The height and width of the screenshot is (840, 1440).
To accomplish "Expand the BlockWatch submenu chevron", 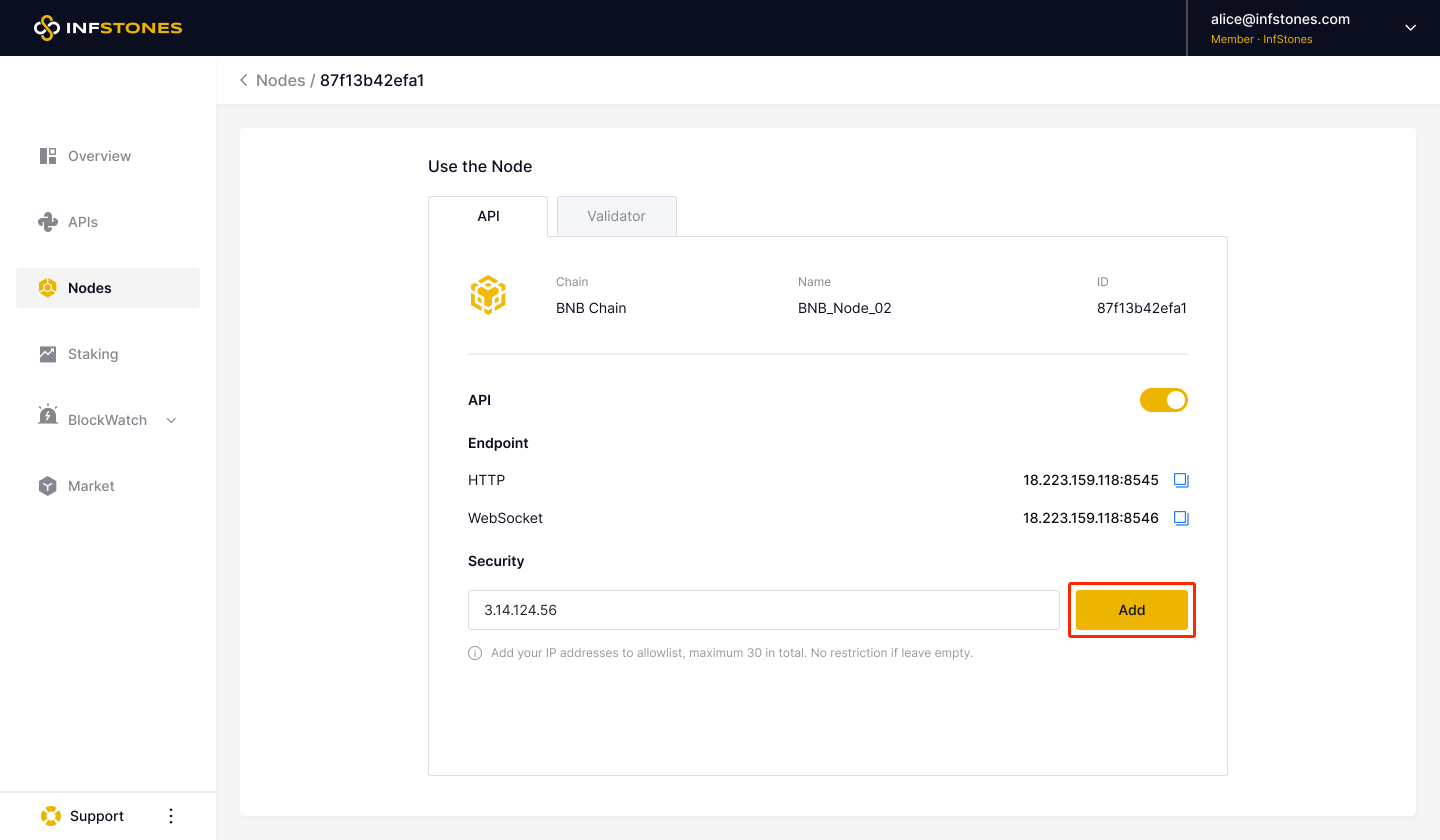I will pyautogui.click(x=171, y=420).
